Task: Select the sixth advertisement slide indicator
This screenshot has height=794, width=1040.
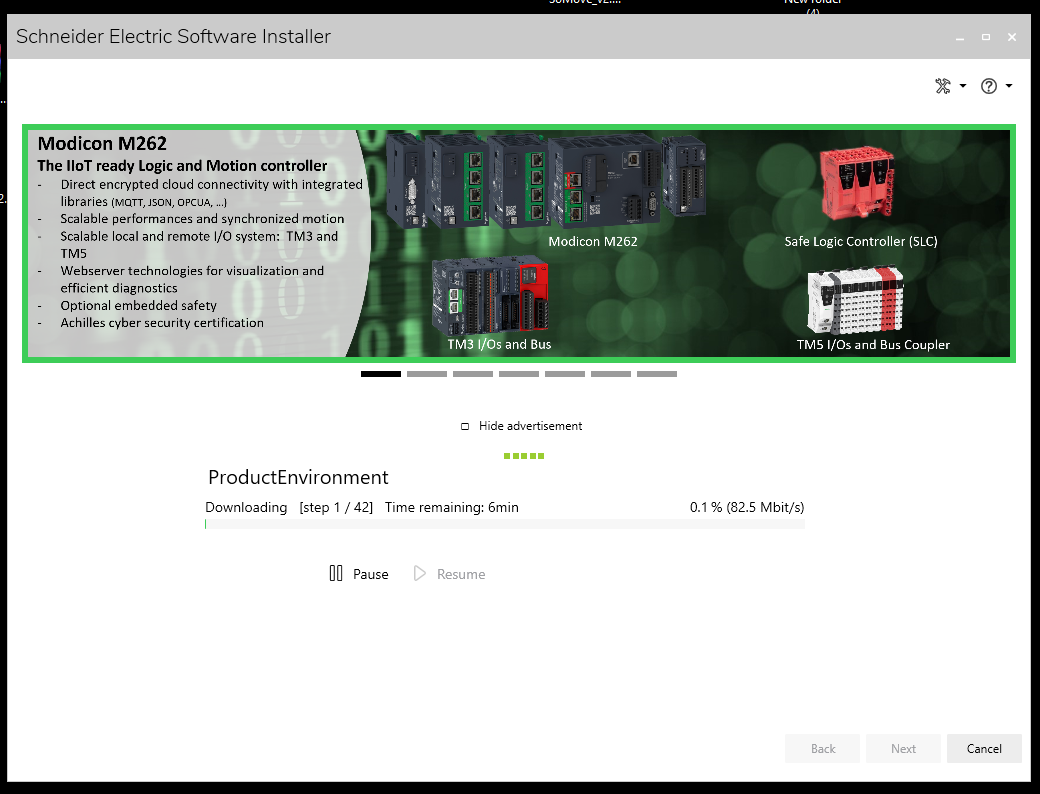Action: point(611,374)
